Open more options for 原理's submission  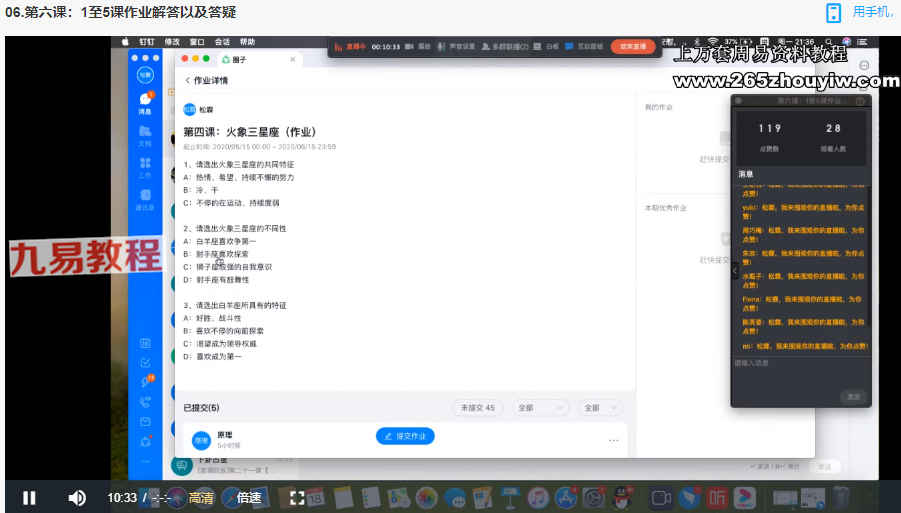point(613,440)
